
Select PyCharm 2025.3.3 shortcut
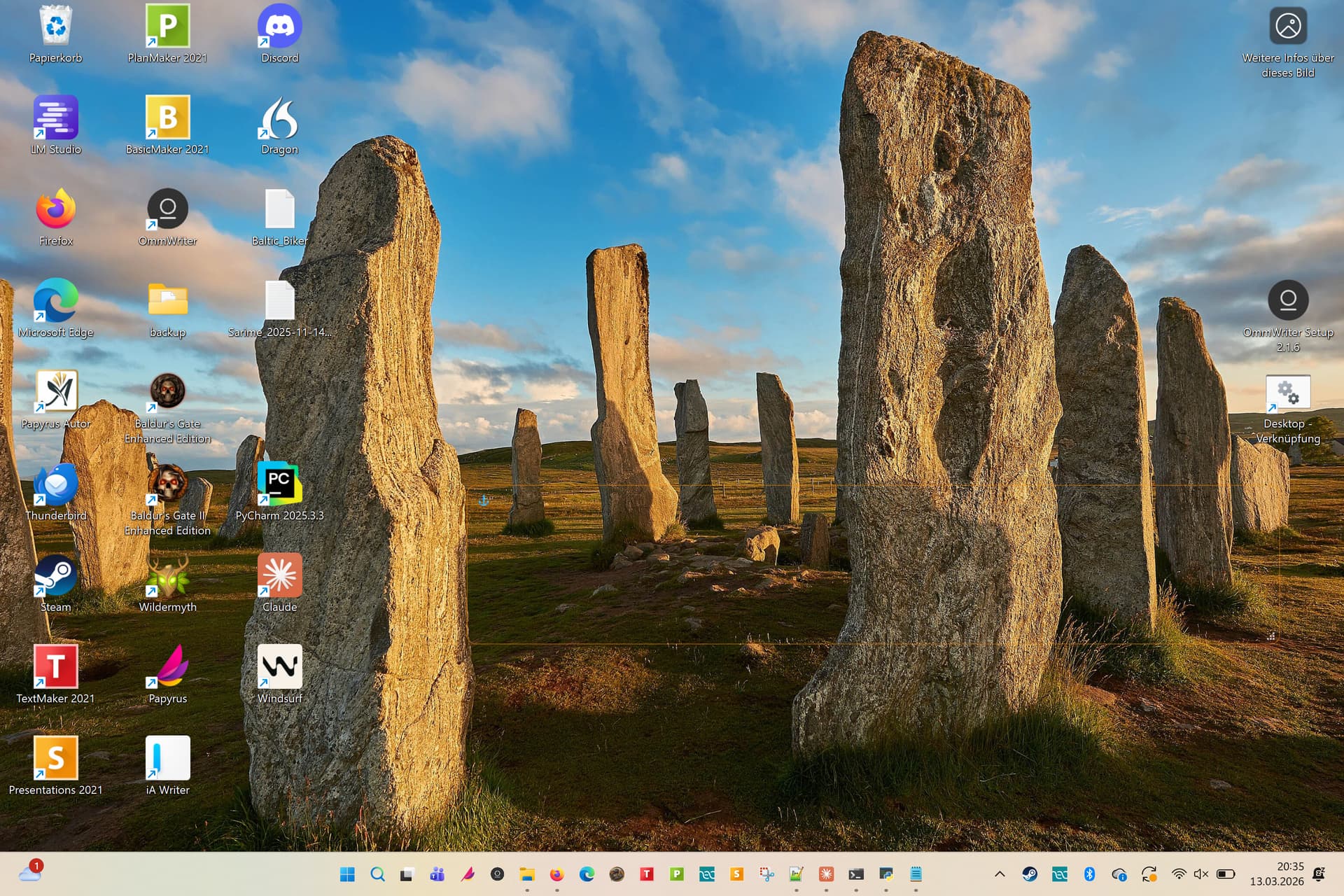pyautogui.click(x=279, y=484)
